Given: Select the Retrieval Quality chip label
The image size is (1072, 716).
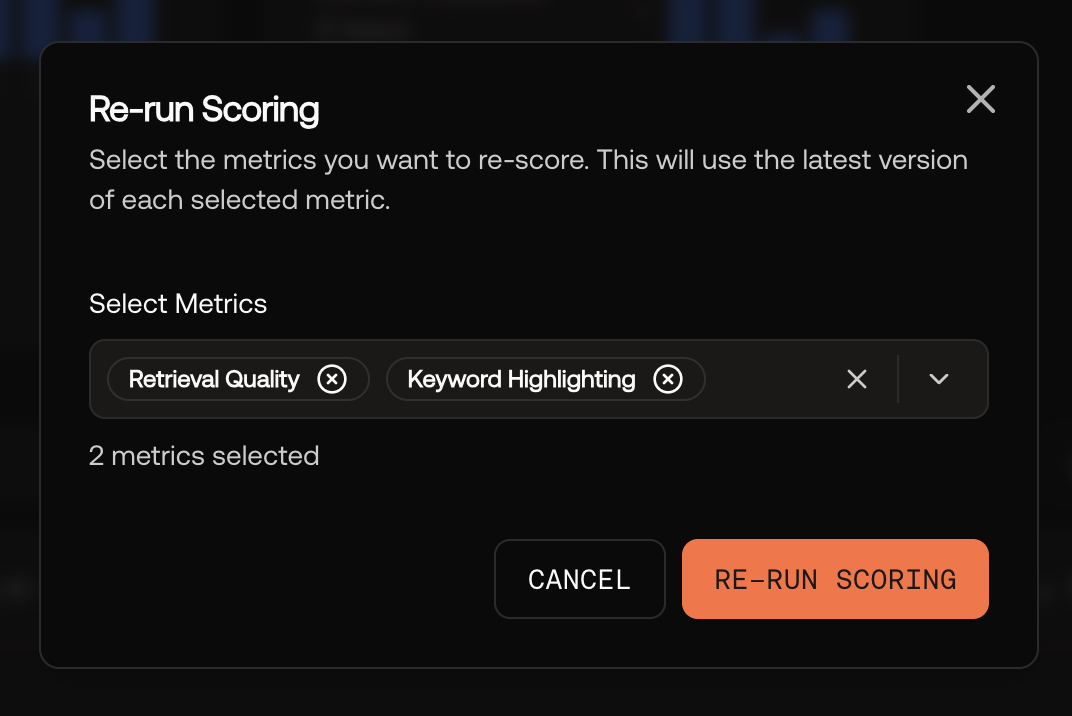Looking at the screenshot, I should pyautogui.click(x=214, y=379).
